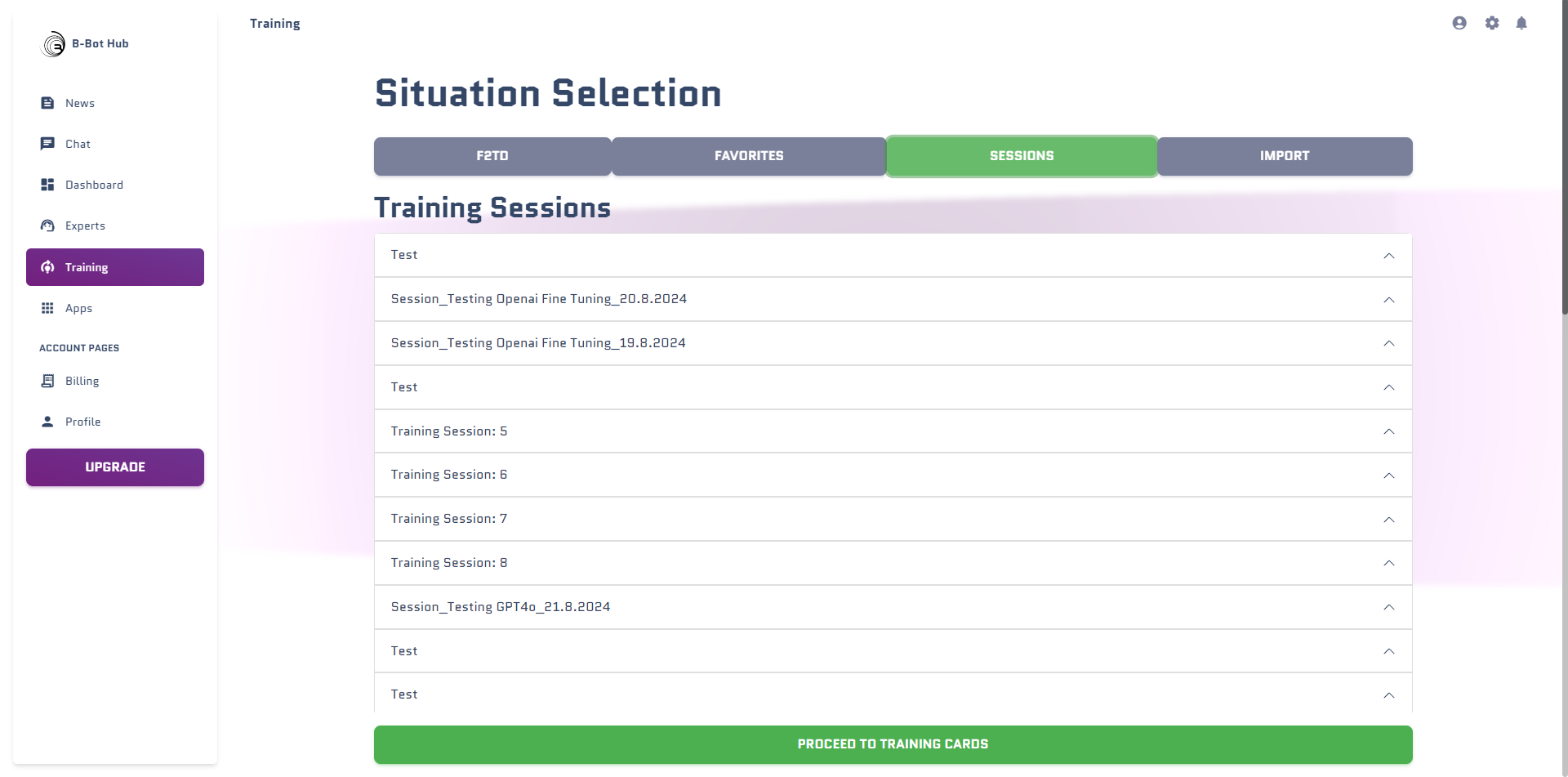The height and width of the screenshot is (777, 1568).
Task: Open Billing receipt icon
Action: coord(47,381)
